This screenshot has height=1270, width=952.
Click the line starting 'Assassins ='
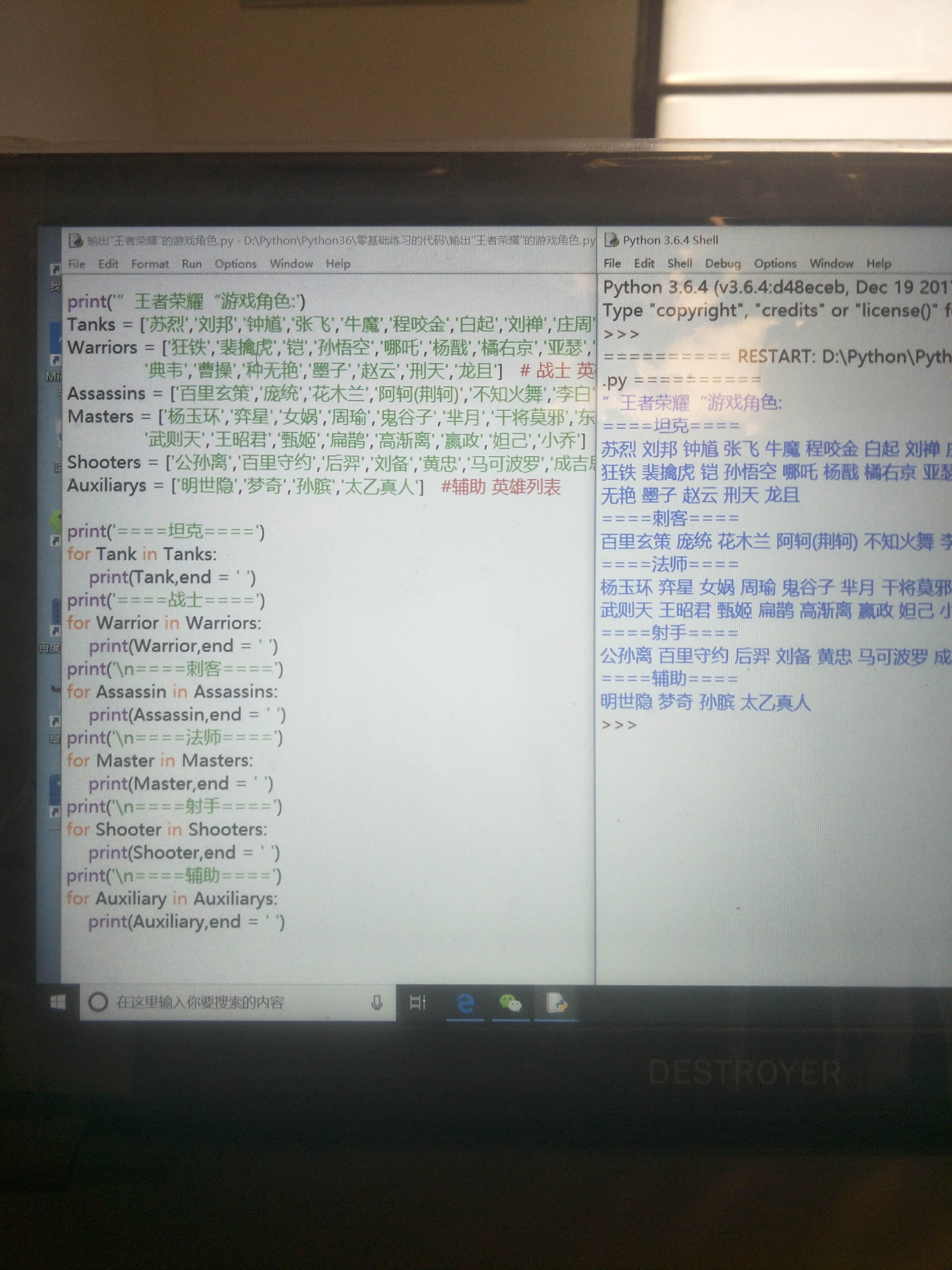click(x=331, y=393)
